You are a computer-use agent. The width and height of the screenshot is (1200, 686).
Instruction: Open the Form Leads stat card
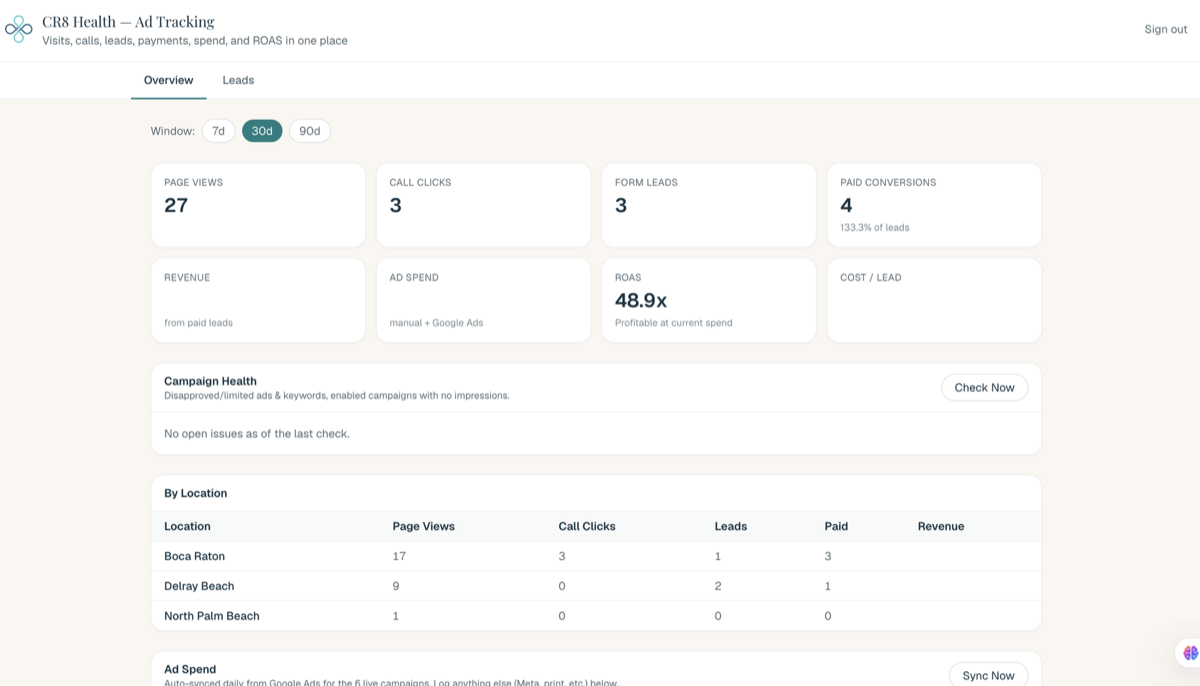(x=709, y=205)
